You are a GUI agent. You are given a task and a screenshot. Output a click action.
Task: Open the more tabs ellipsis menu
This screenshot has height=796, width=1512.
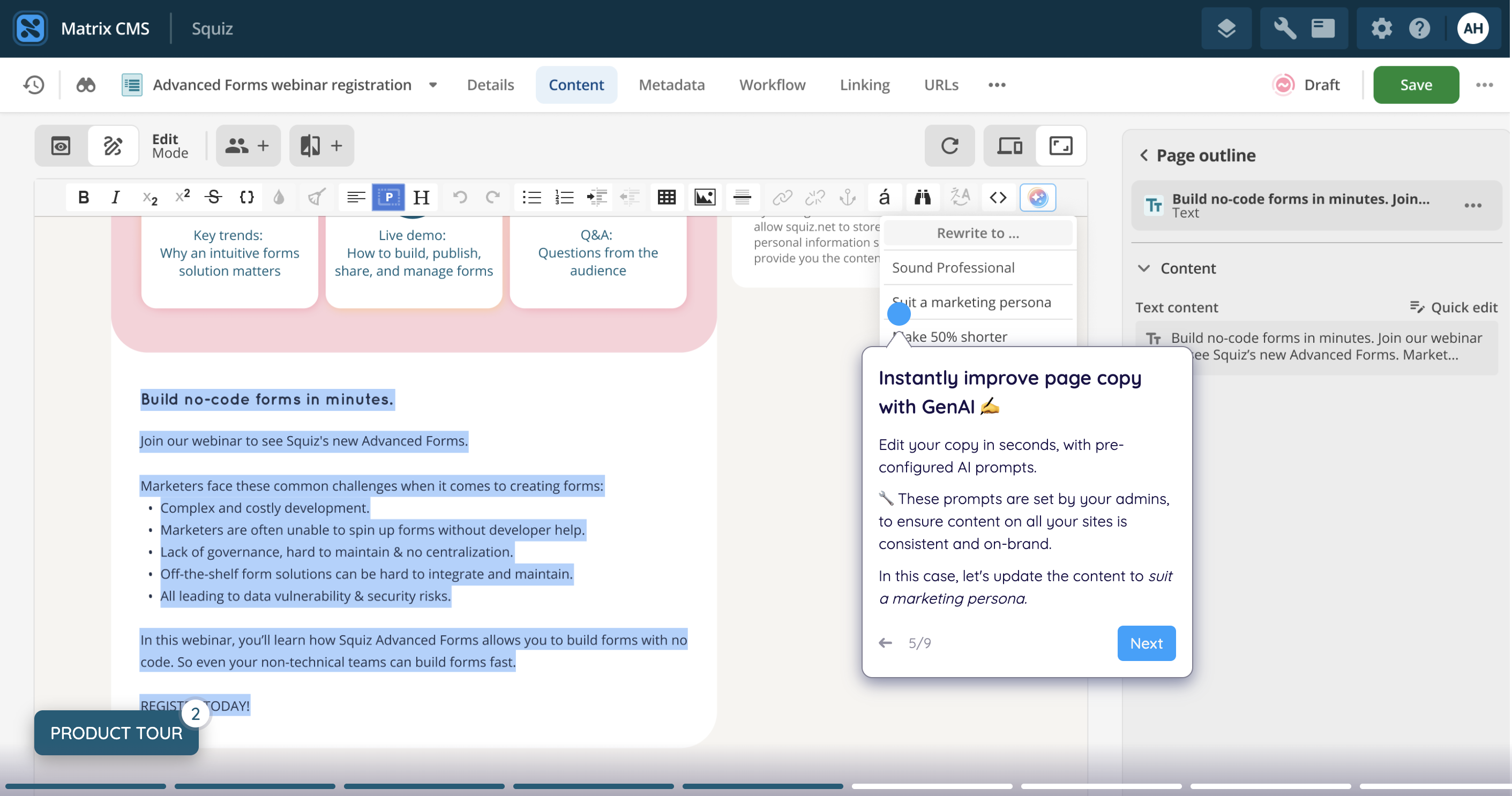click(x=997, y=85)
